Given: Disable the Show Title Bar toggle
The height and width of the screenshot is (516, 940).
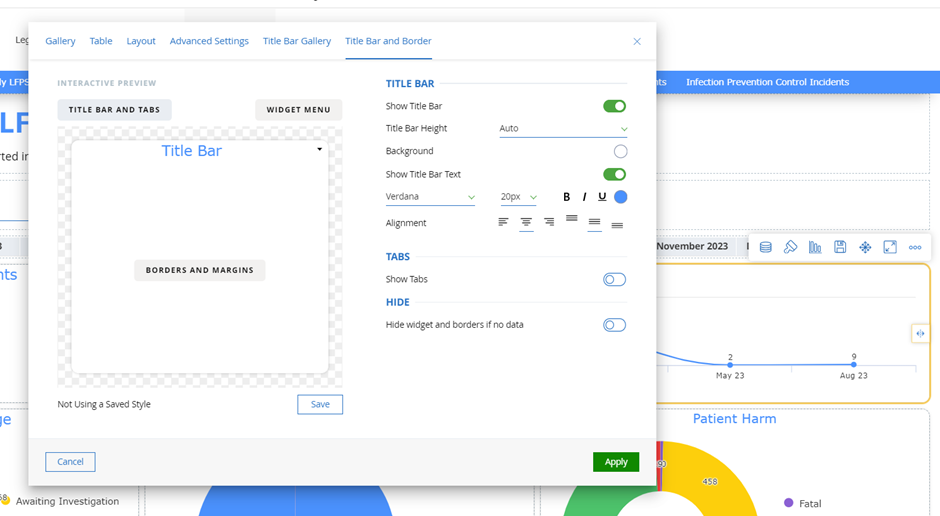Looking at the screenshot, I should 614,106.
